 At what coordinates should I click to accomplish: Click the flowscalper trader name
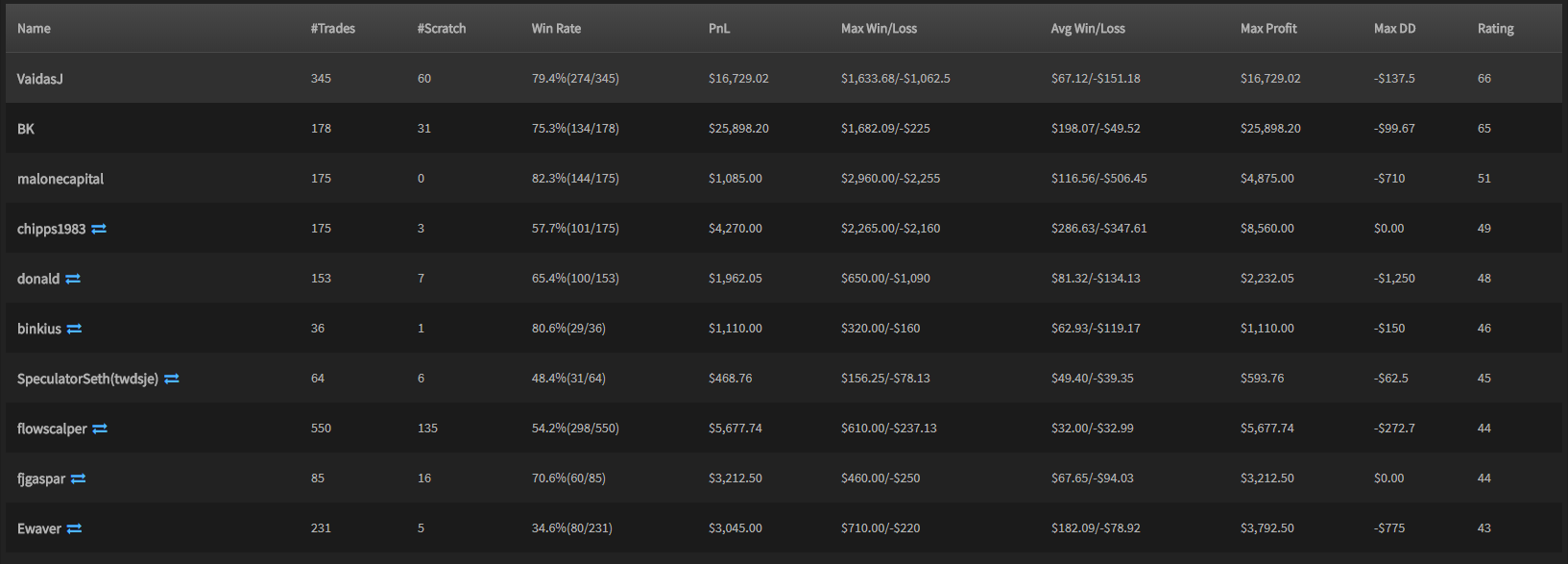coord(52,429)
